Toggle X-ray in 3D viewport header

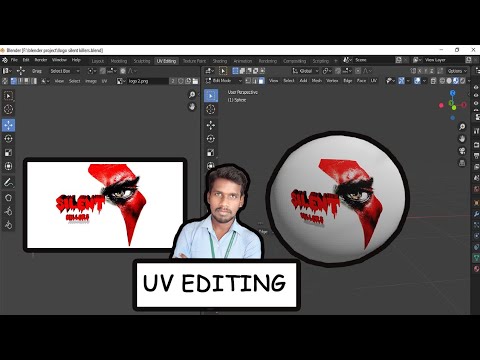(433, 81)
